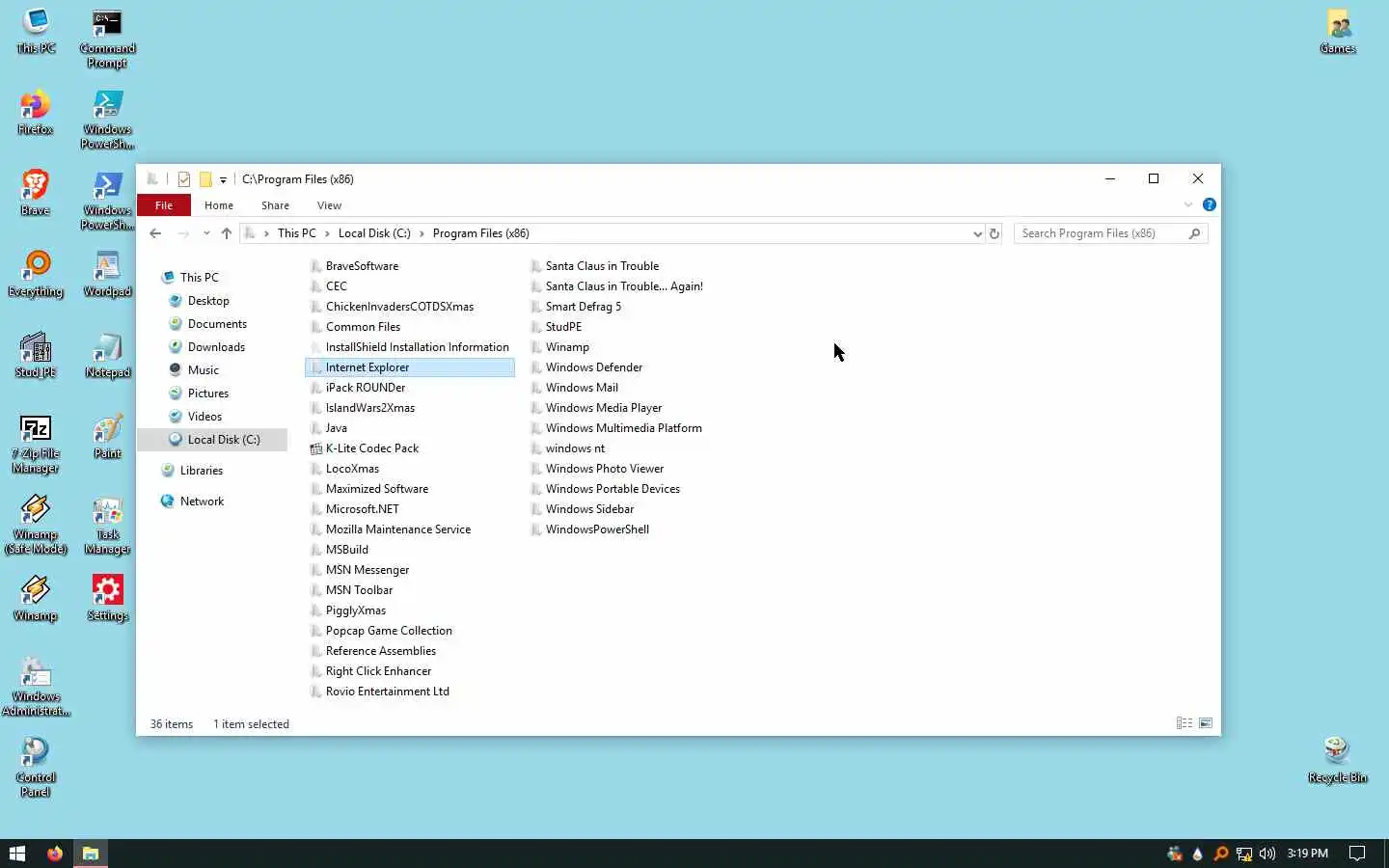Viewport: 1389px width, 868px height.
Task: Click the New folder quick access icon
Action: click(x=205, y=179)
